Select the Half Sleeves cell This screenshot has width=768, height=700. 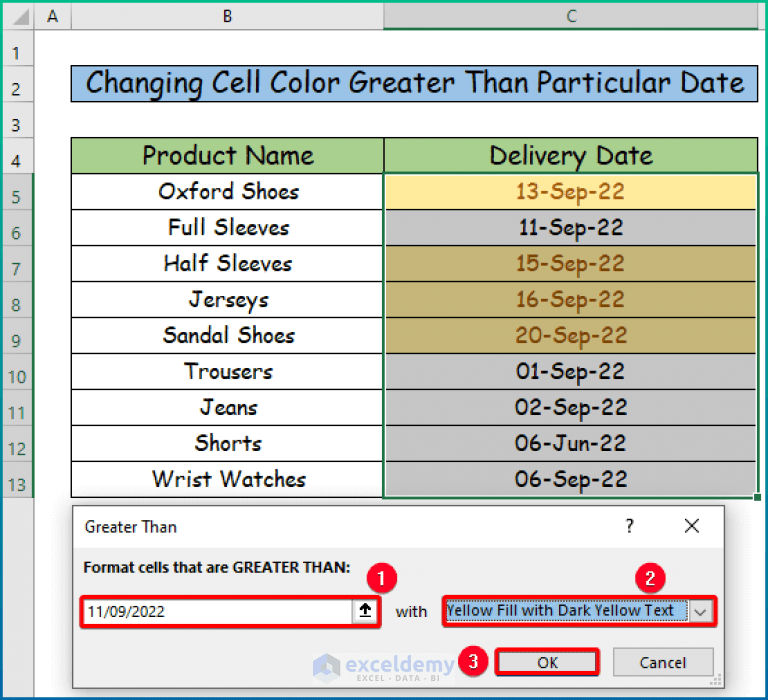[x=227, y=264]
